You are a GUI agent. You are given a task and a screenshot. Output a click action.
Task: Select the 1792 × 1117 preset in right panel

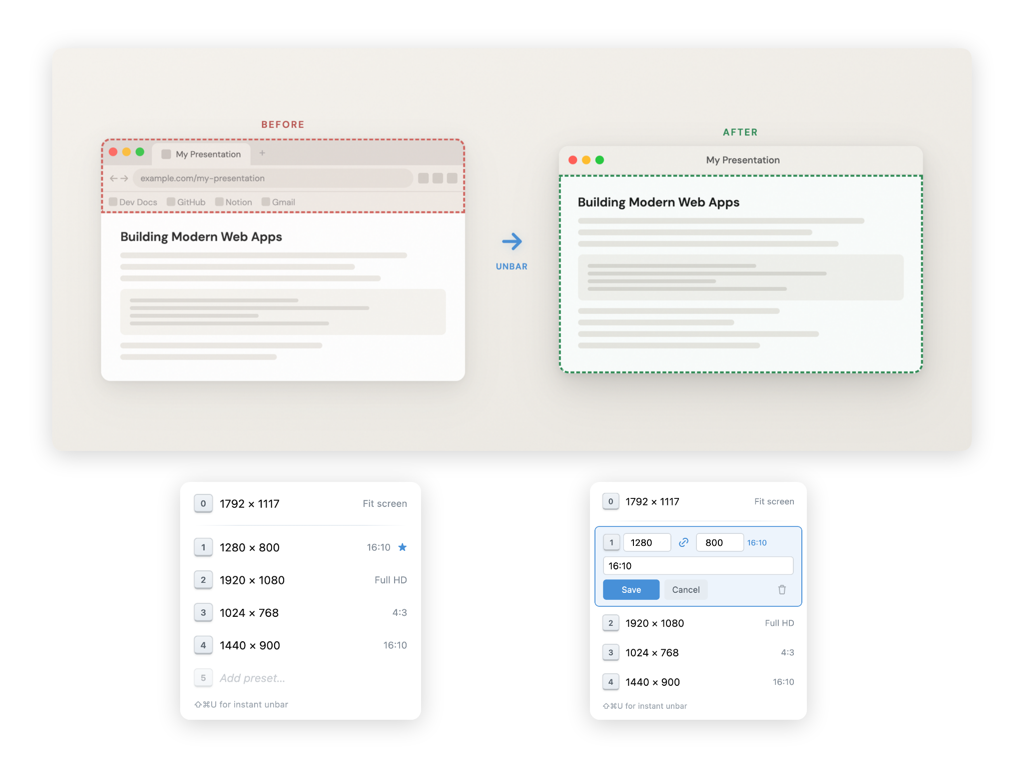[x=698, y=502]
